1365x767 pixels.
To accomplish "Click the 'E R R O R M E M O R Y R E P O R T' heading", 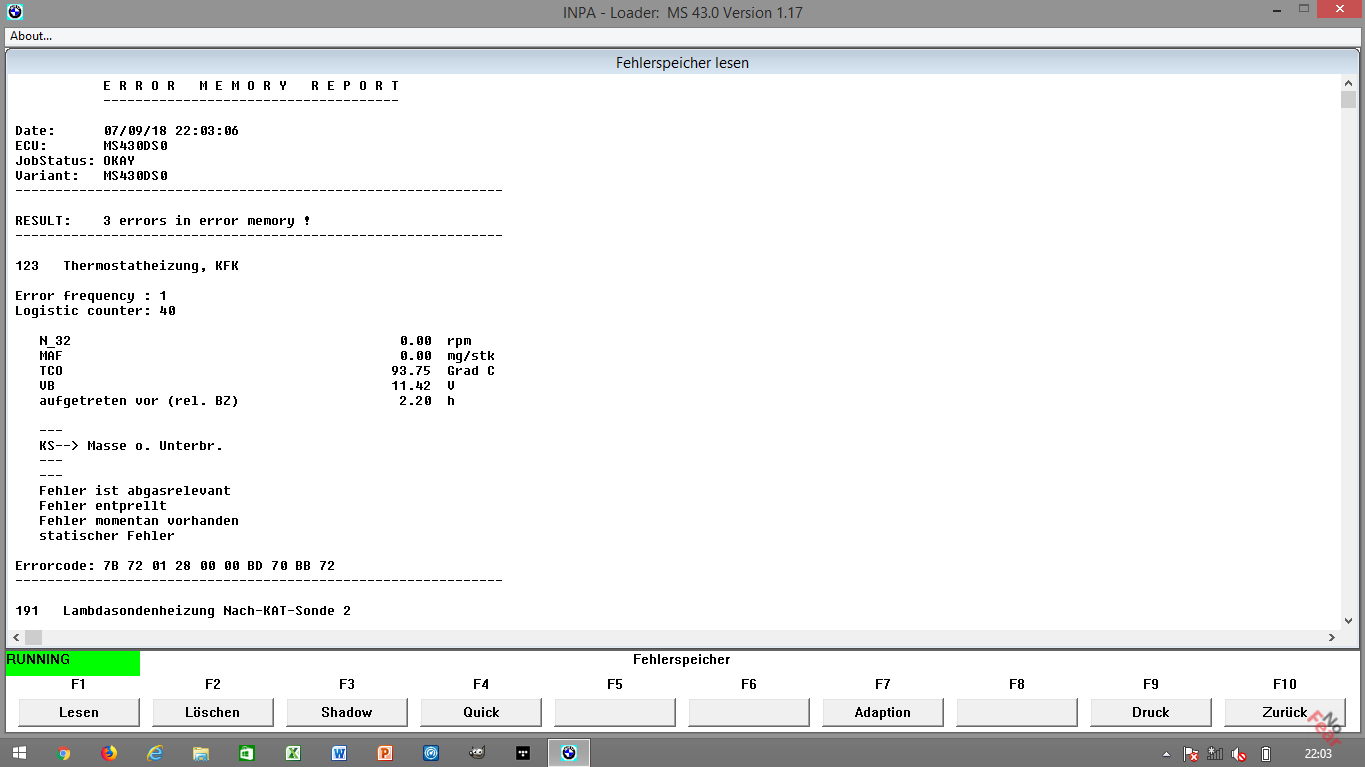I will [x=251, y=86].
